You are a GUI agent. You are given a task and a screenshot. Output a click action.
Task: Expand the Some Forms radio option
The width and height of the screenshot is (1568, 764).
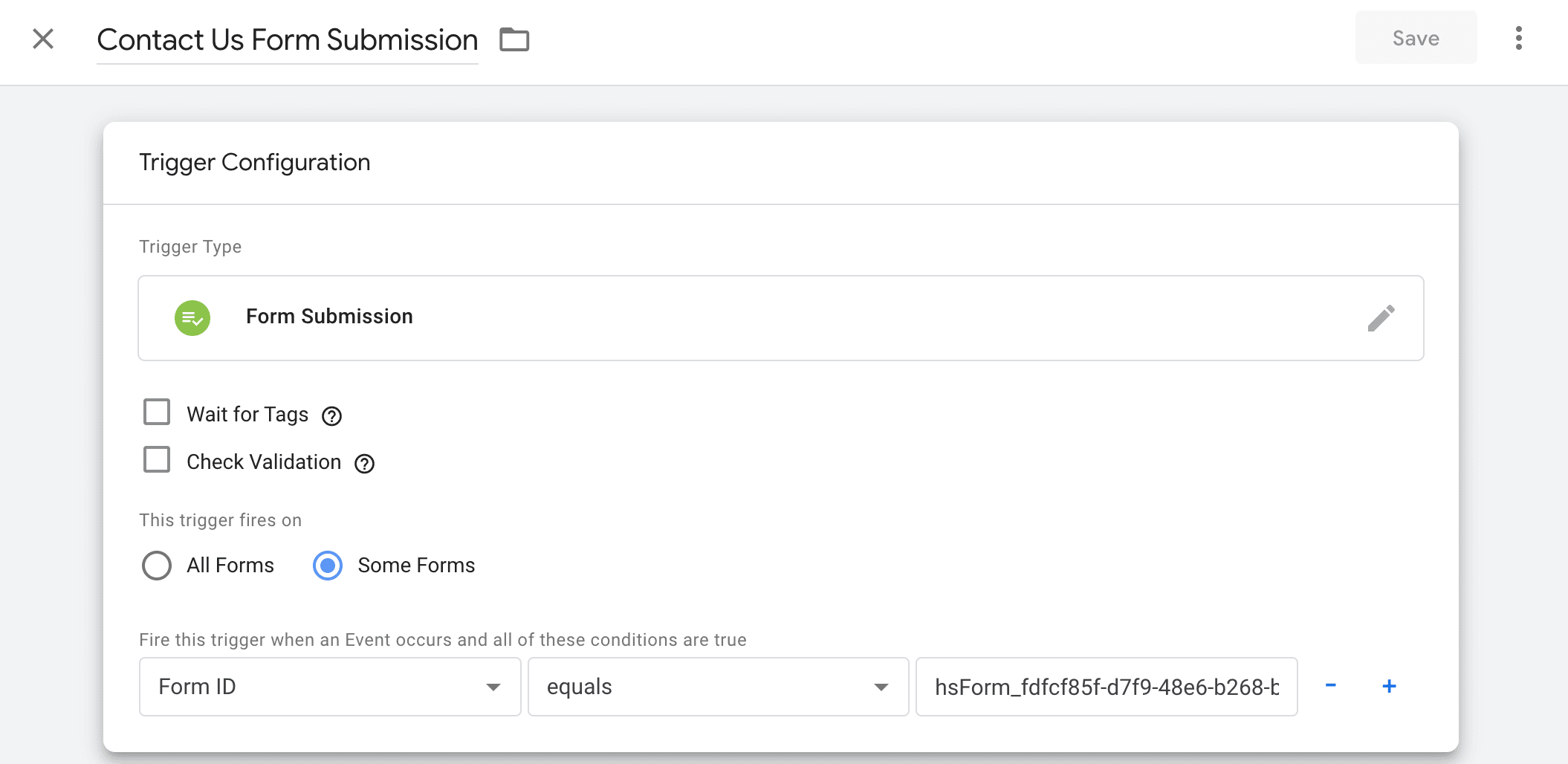(327, 566)
